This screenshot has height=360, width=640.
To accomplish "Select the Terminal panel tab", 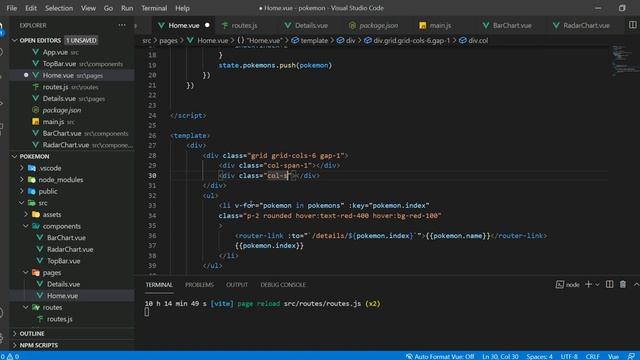I will pyautogui.click(x=159, y=284).
